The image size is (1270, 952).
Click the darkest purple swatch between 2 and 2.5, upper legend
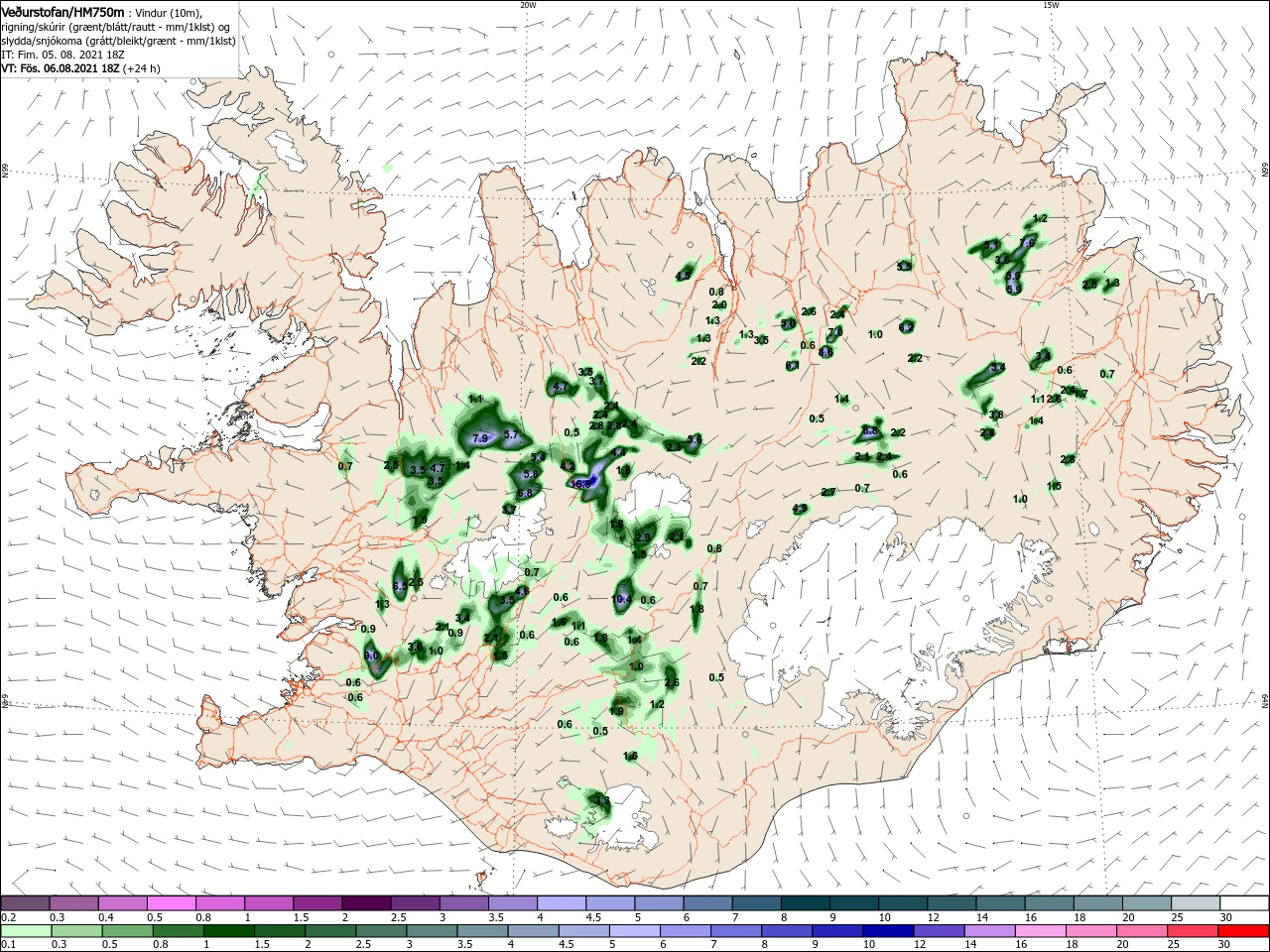366,903
